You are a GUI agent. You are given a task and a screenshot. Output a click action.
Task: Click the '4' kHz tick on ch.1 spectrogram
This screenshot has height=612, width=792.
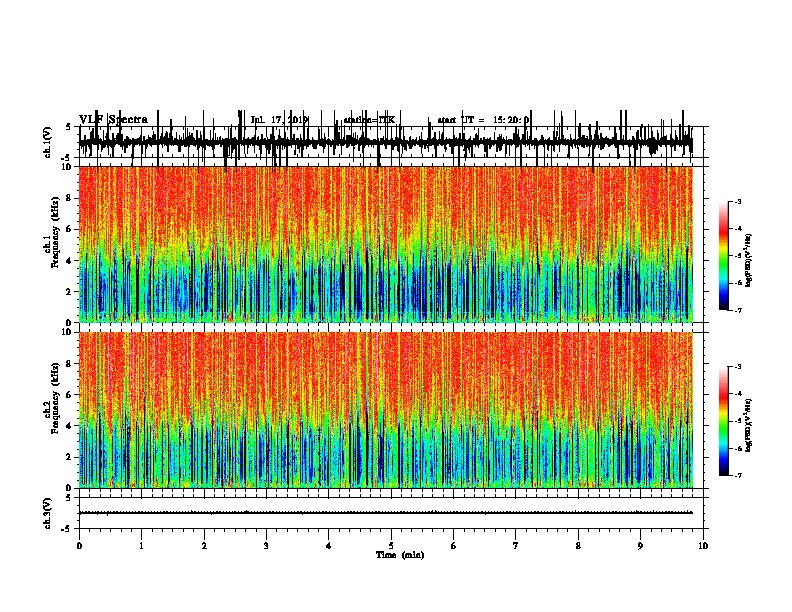click(70, 261)
